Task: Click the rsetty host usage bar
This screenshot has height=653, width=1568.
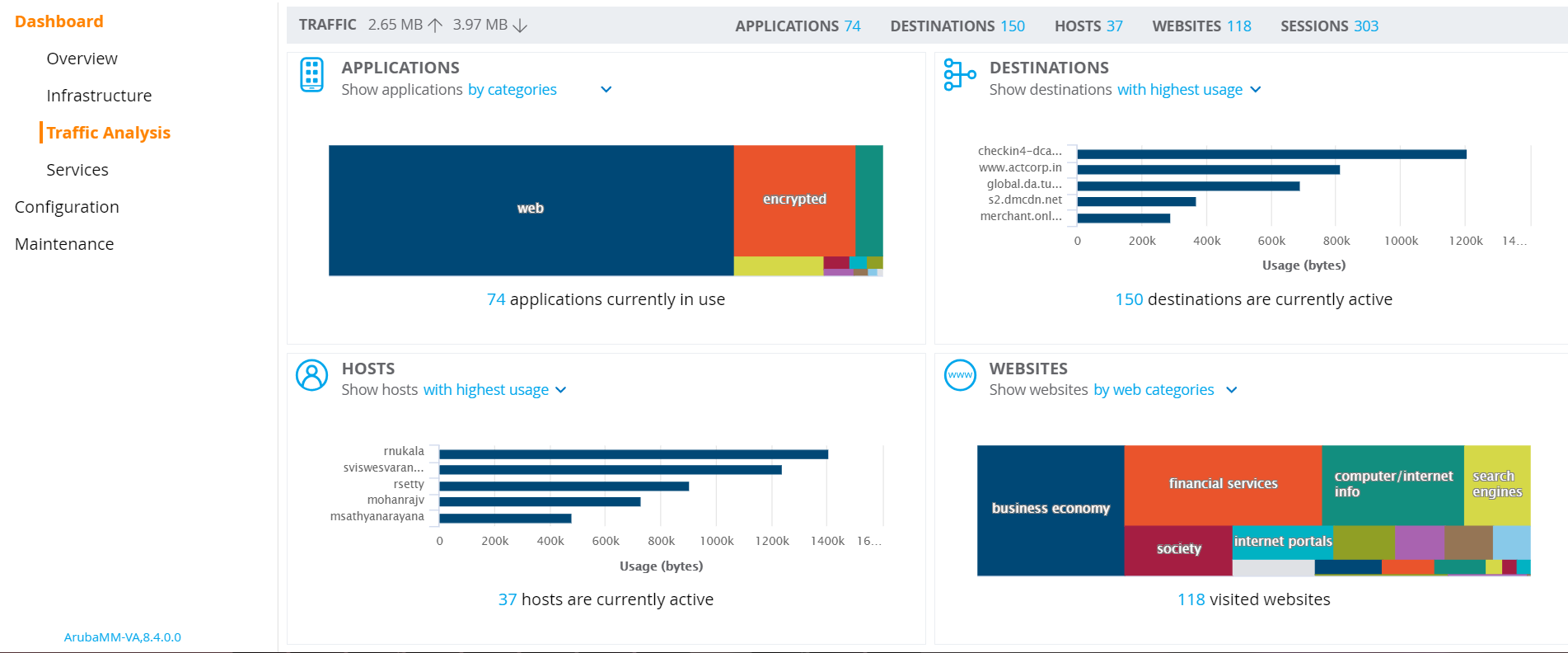Action: tap(564, 486)
